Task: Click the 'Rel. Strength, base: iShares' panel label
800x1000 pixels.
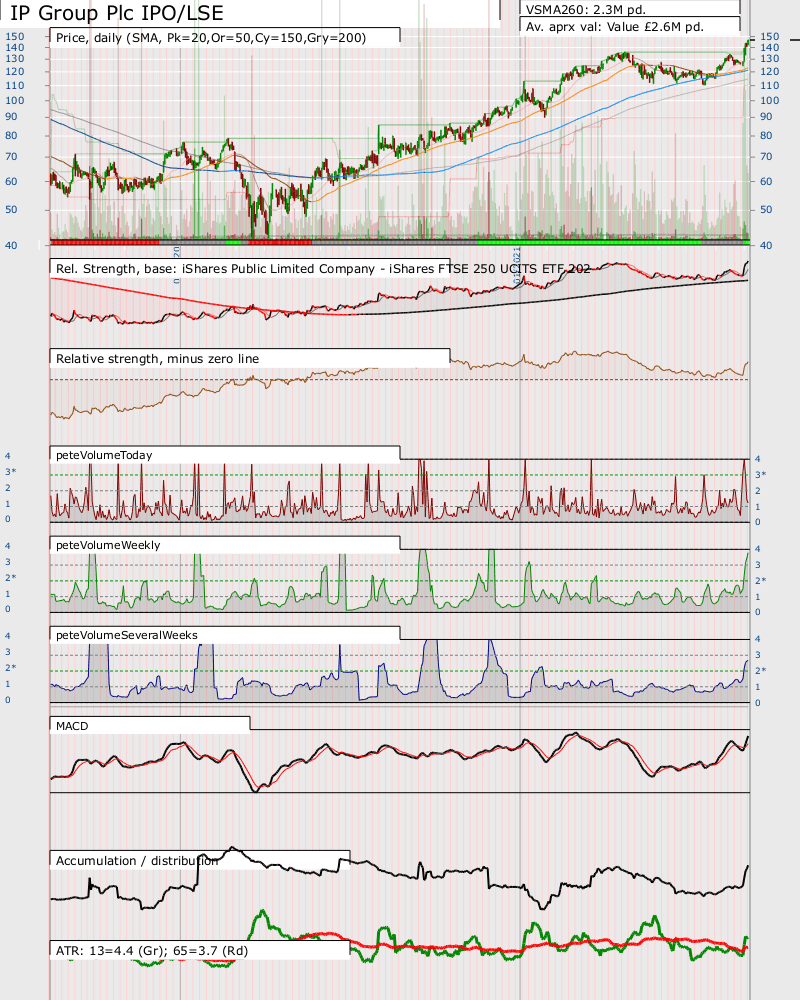Action: 323,268
